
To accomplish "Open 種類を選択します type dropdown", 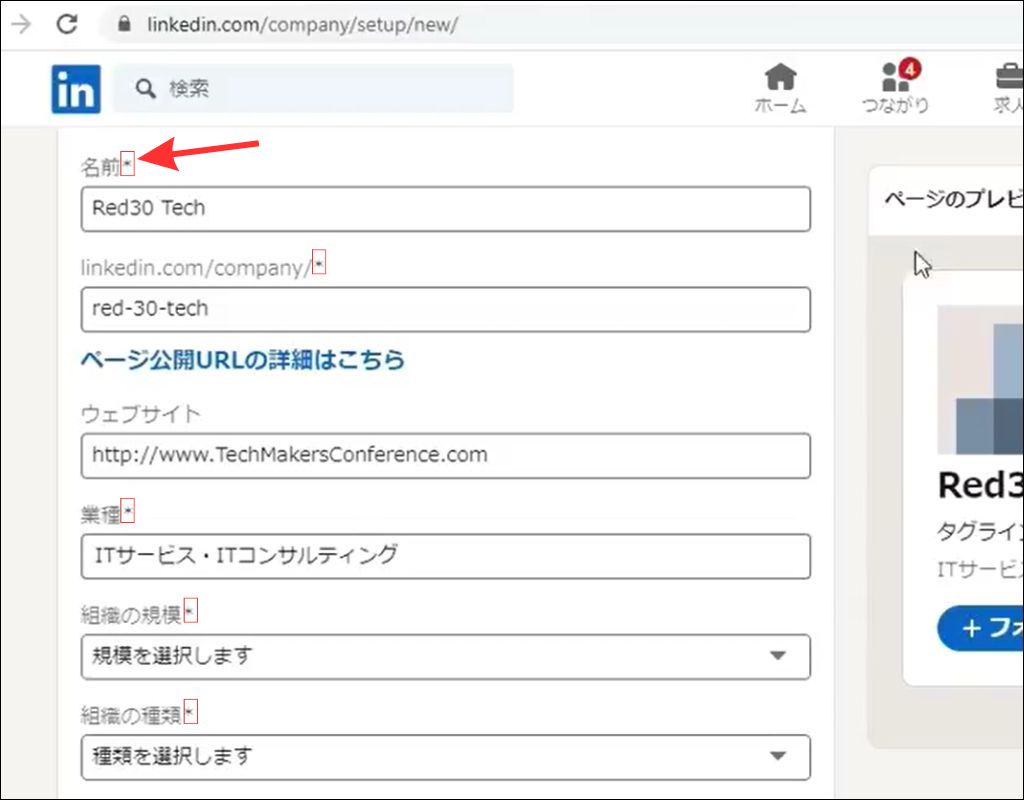I will 445,757.
